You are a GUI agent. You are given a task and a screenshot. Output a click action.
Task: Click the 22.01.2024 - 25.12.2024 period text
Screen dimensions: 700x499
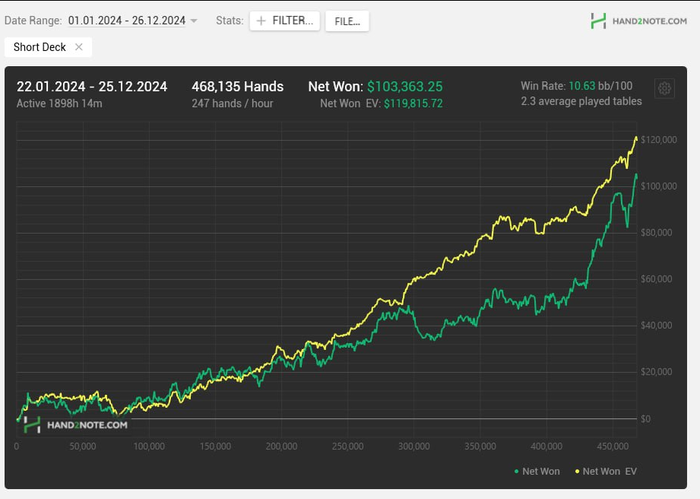(92, 86)
